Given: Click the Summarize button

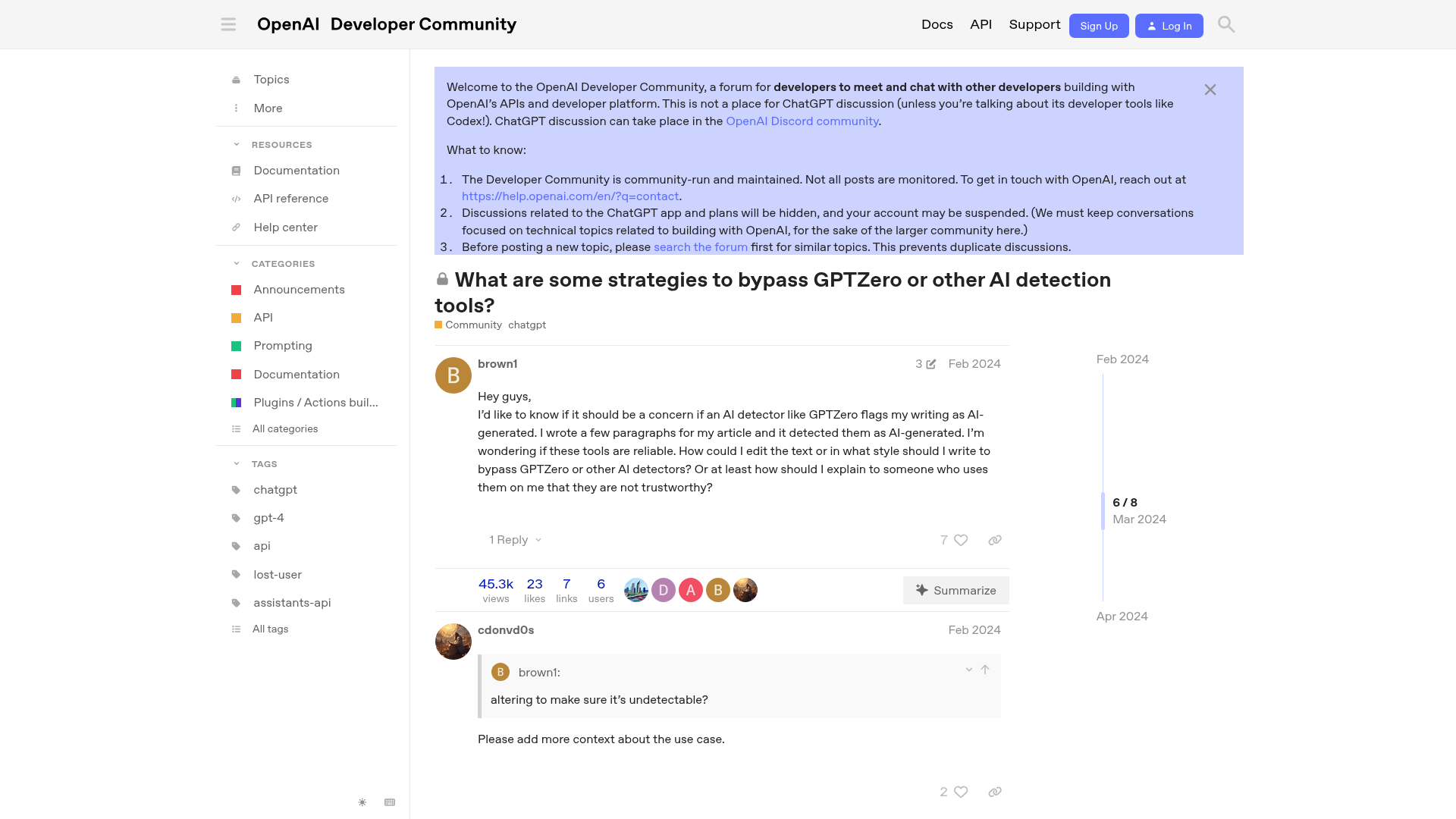Looking at the screenshot, I should pos(955,590).
